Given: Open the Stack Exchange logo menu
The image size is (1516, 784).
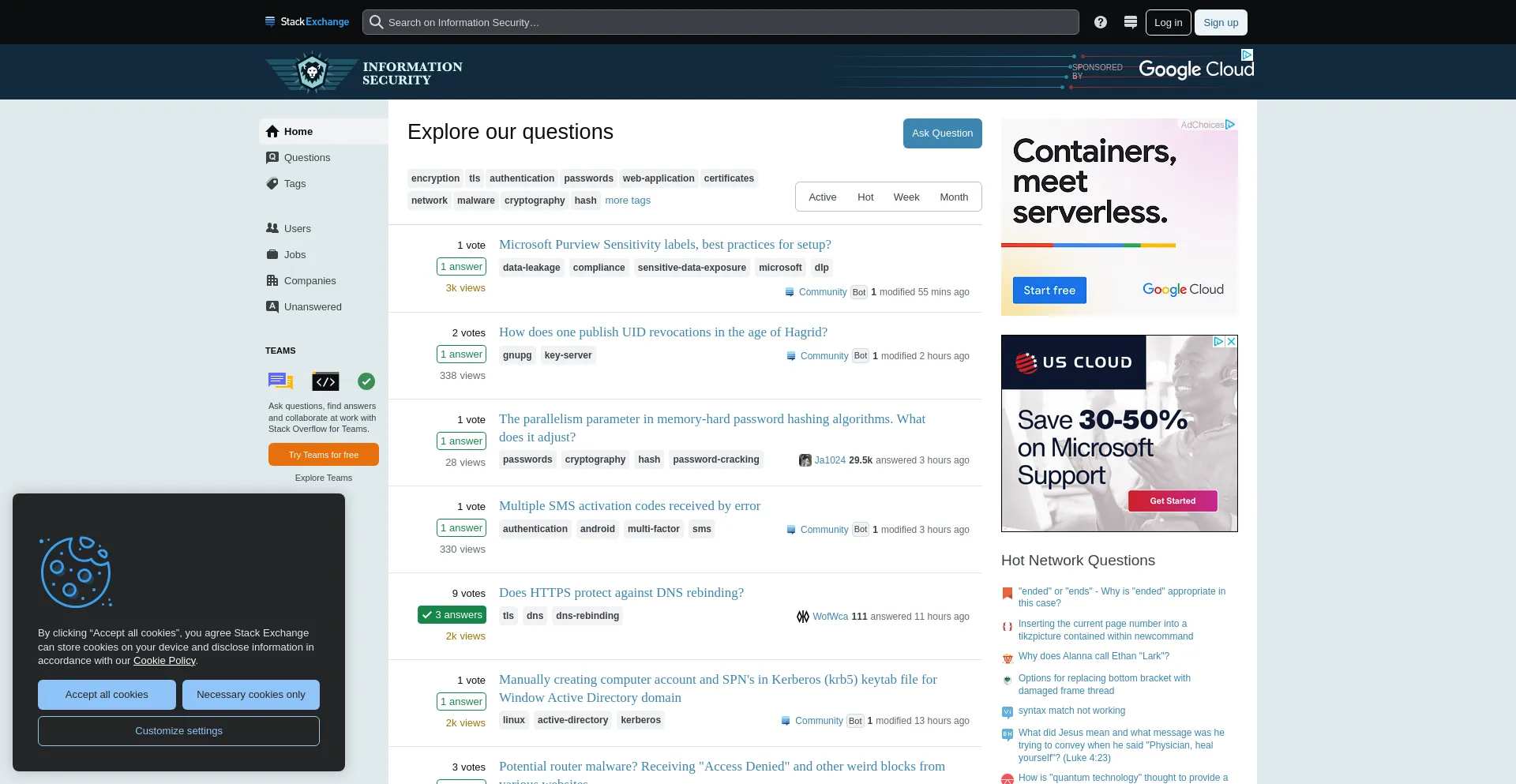Looking at the screenshot, I should [x=307, y=22].
